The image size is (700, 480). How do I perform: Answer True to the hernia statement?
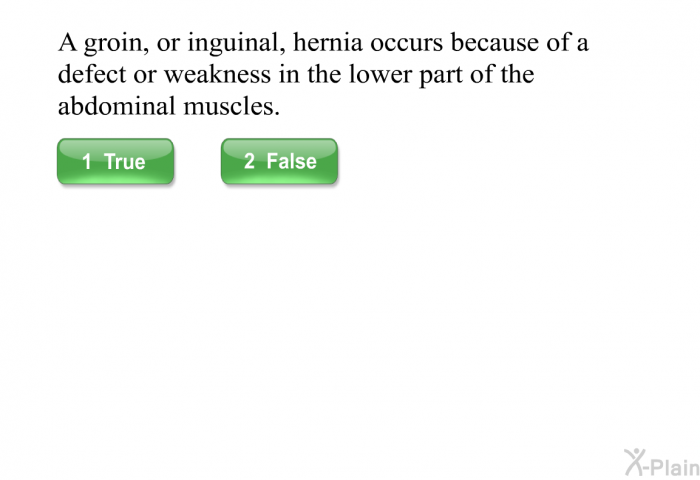click(x=115, y=162)
